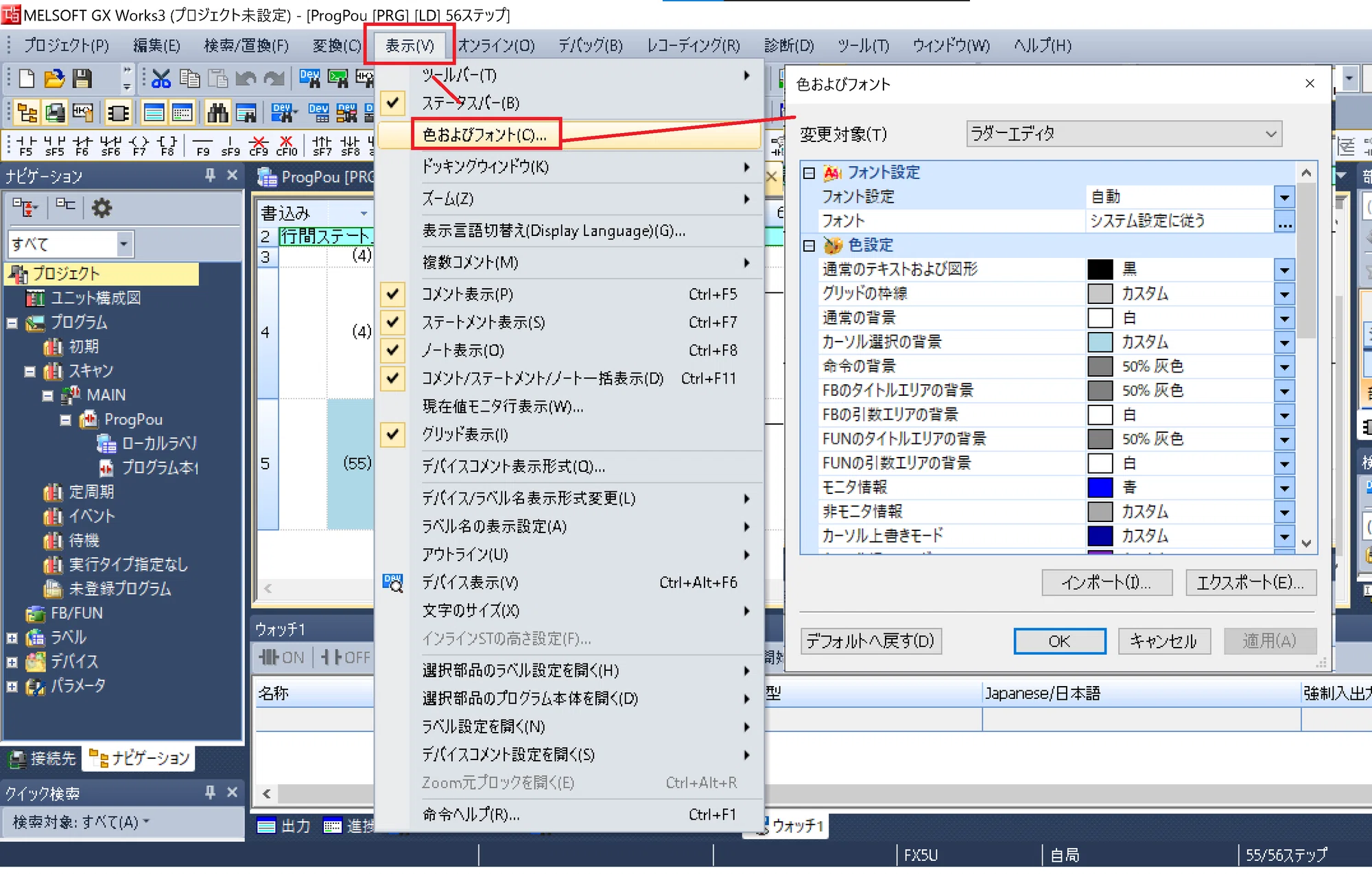Image resolution: width=1372 pixels, height=874 pixels.
Task: Click the Save floppy disk icon
Action: tap(82, 78)
